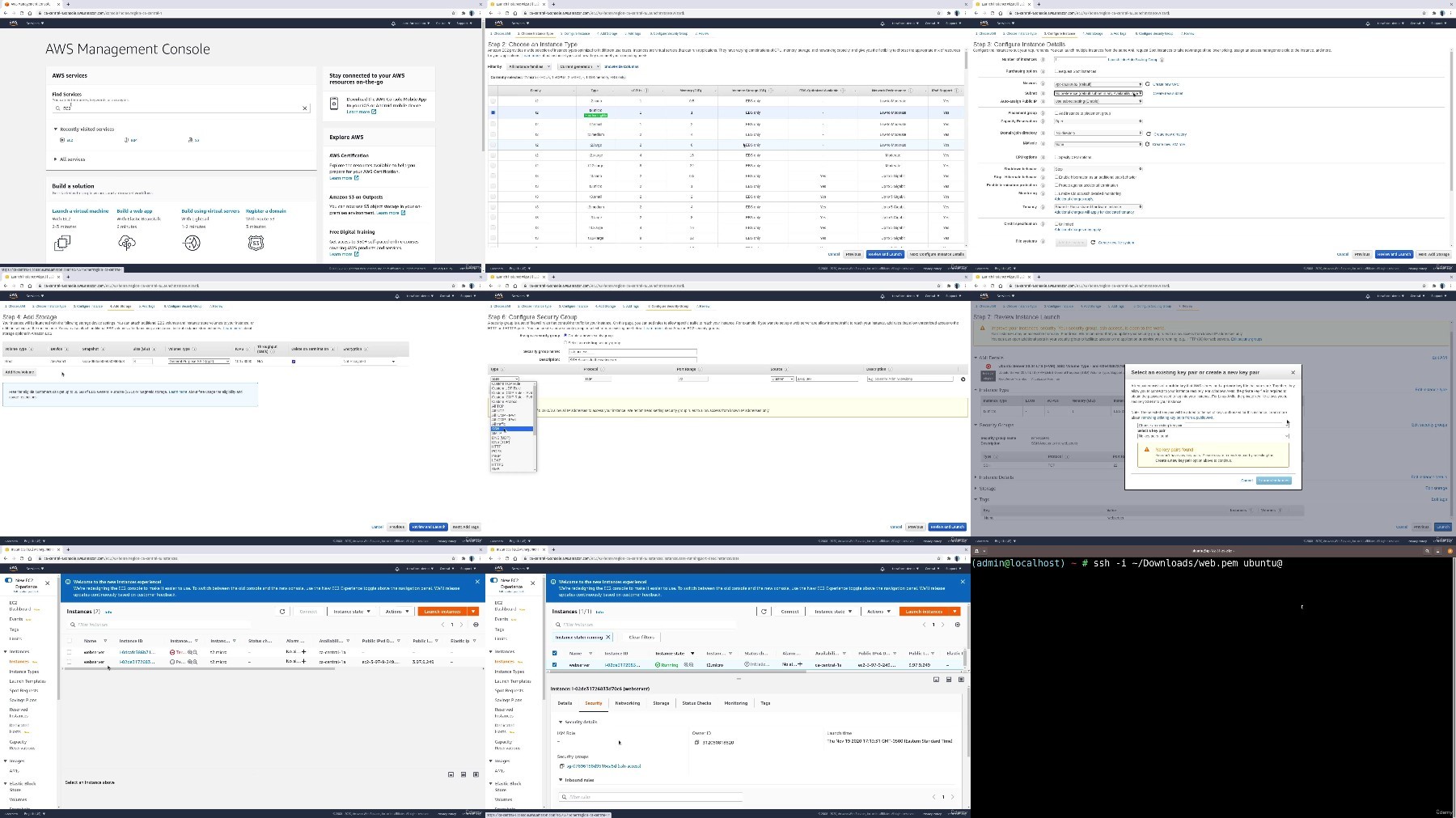The image size is (1456, 818).
Task: Enable Protect against accidental termination checkbox
Action: [1056, 185]
